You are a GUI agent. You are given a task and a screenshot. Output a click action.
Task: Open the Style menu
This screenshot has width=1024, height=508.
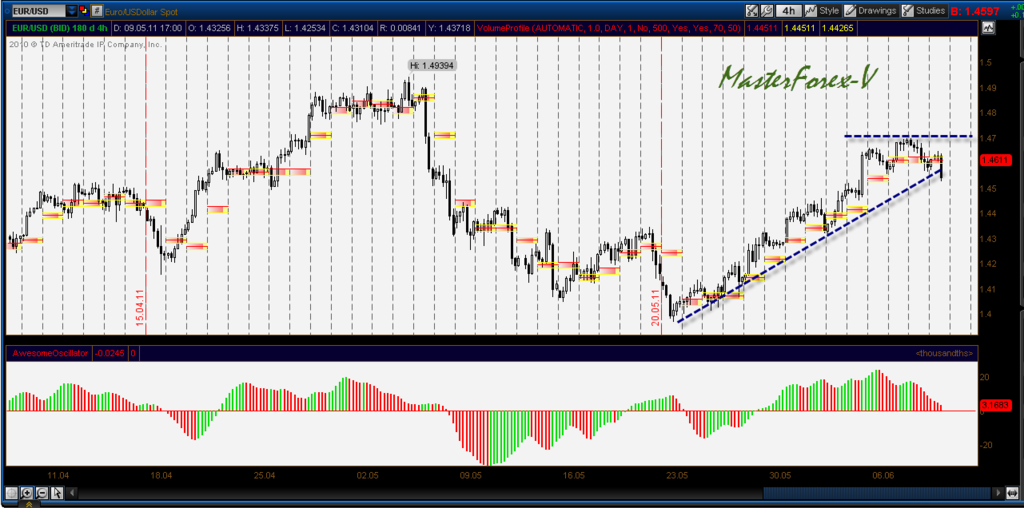[822, 10]
